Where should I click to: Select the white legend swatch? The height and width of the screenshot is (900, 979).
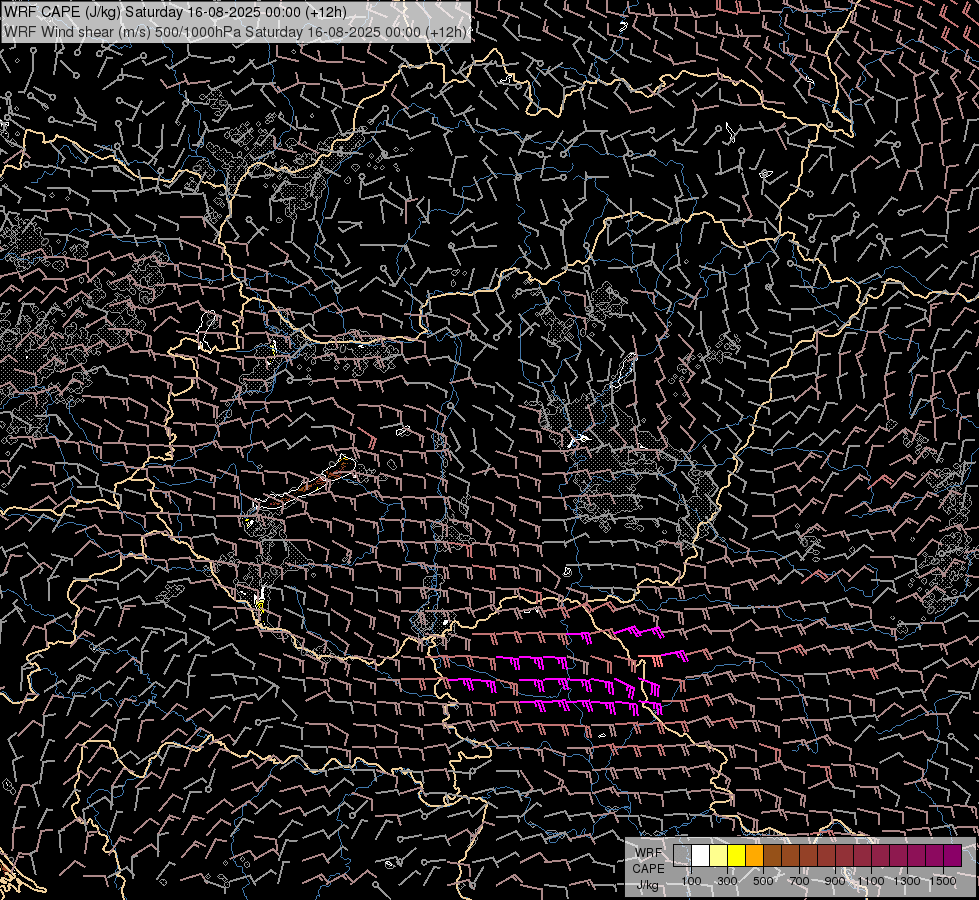(701, 855)
